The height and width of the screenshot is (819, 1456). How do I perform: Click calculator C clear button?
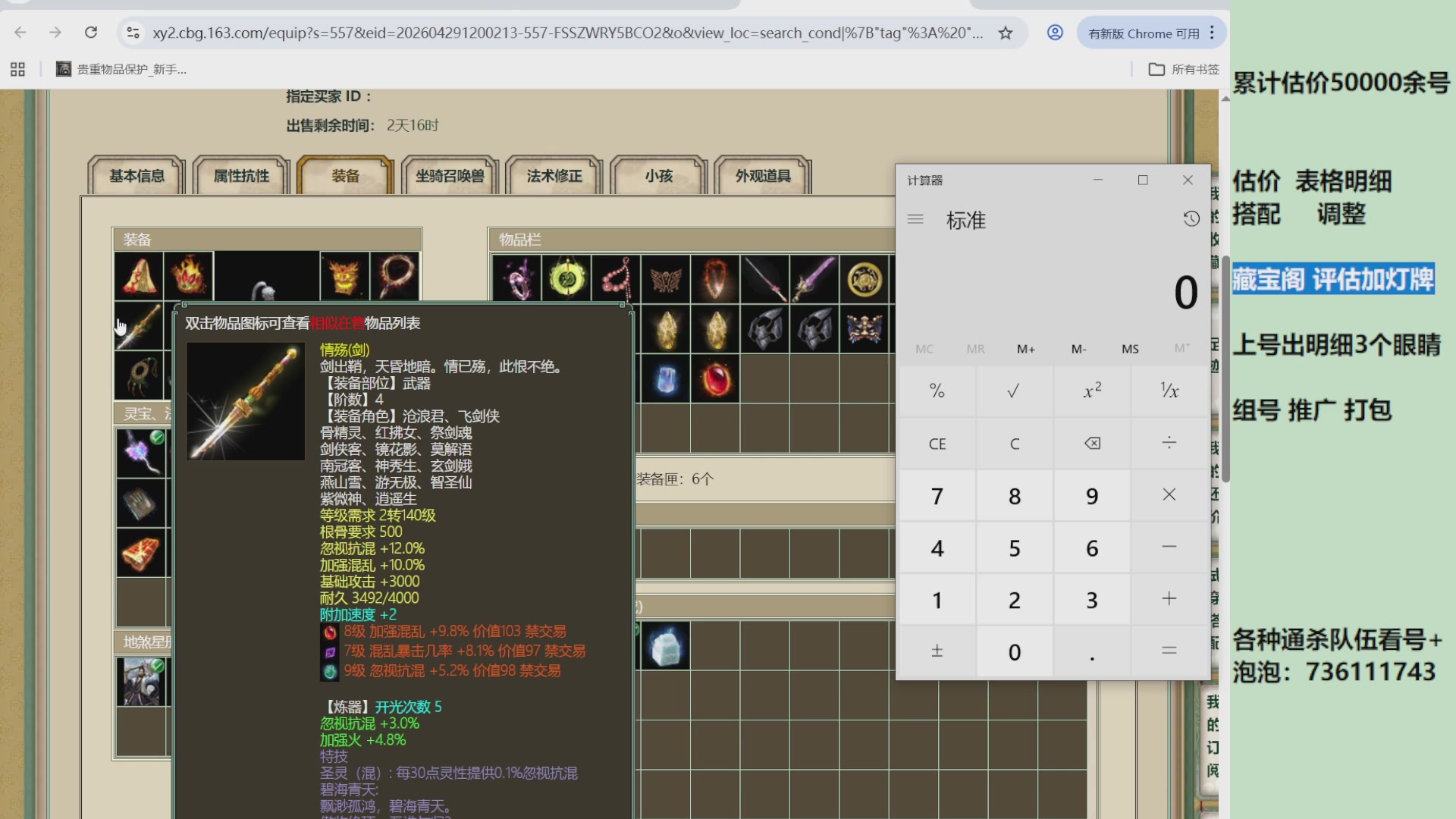tap(1015, 444)
